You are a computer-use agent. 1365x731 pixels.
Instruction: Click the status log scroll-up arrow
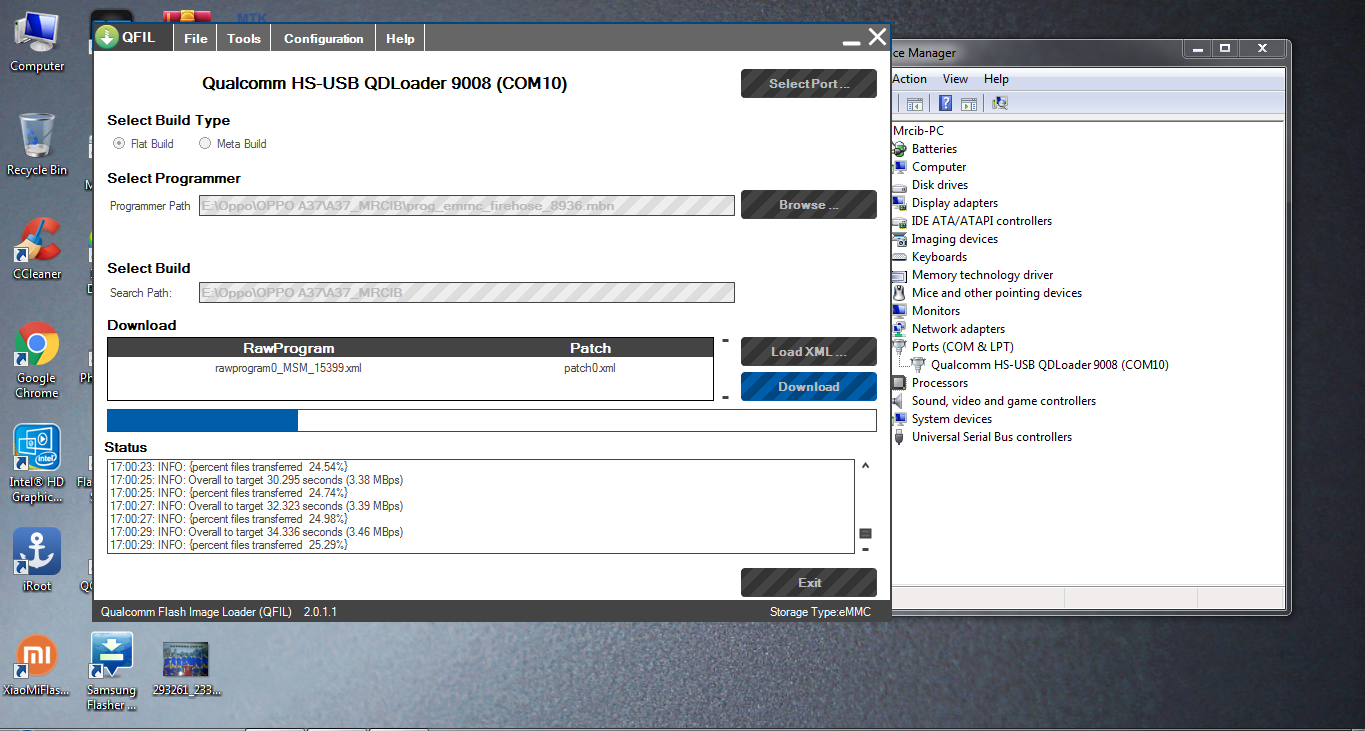pyautogui.click(x=866, y=465)
